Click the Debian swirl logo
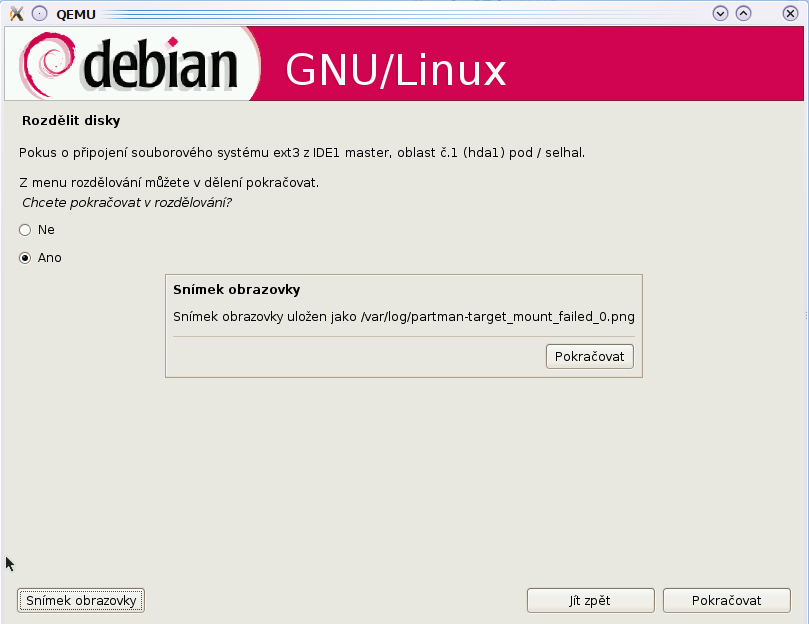The width and height of the screenshot is (809, 624). tap(46, 65)
